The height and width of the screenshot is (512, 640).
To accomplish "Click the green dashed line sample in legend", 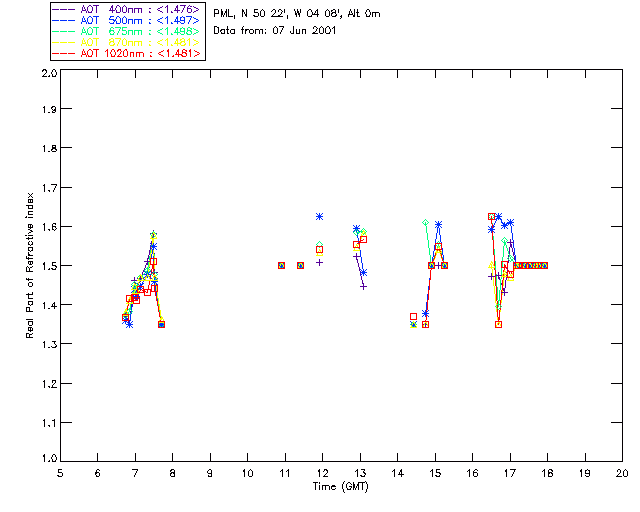I will pos(64,31).
